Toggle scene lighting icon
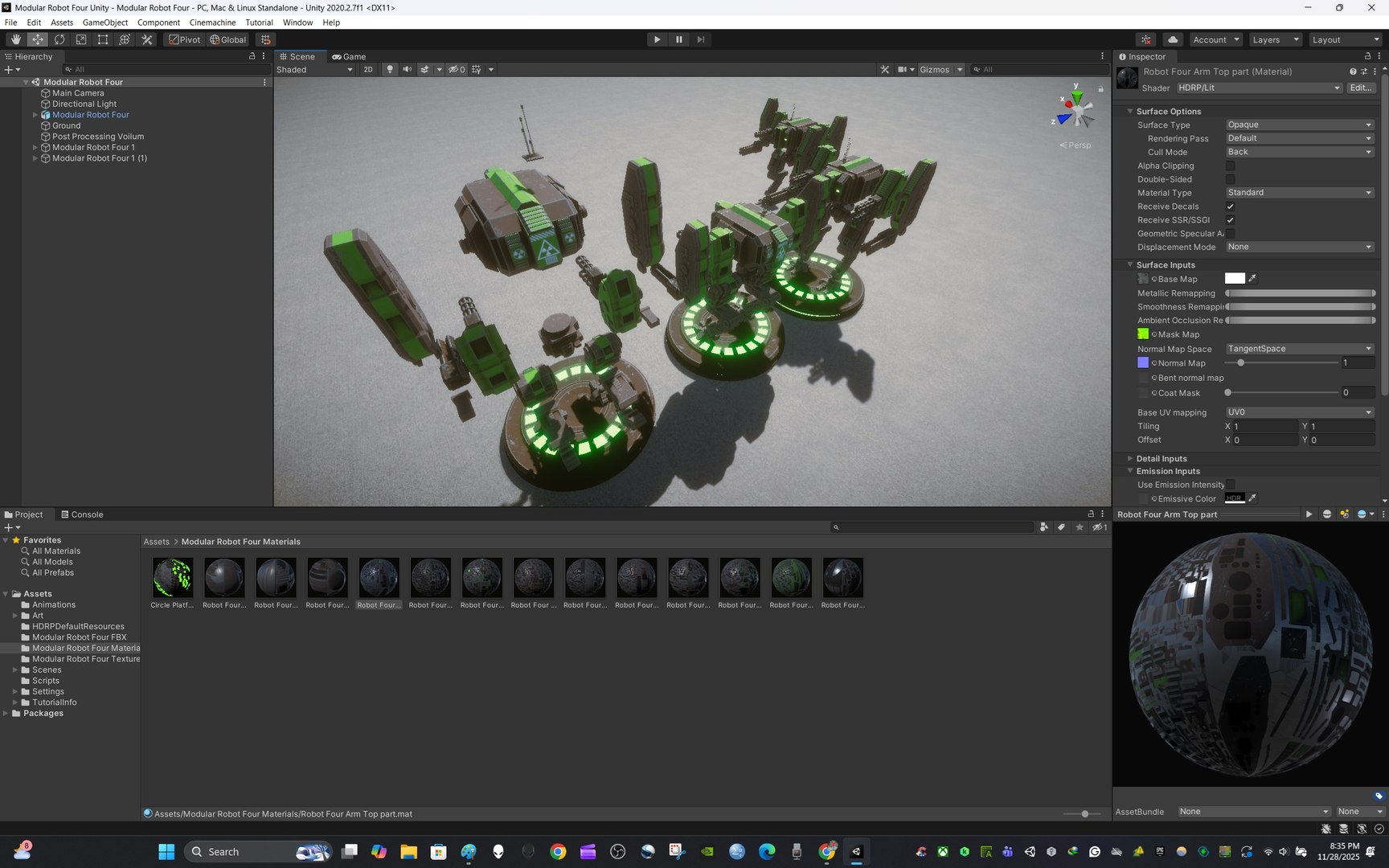The height and width of the screenshot is (868, 1389). [x=390, y=69]
